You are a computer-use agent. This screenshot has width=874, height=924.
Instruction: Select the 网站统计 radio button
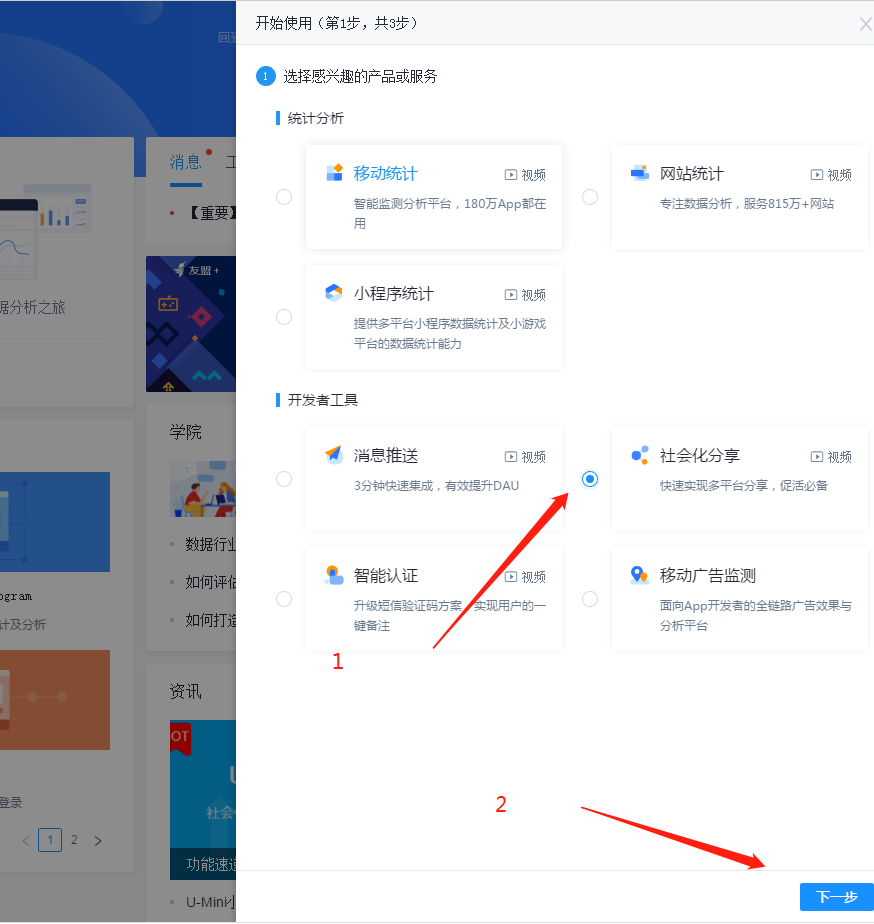point(590,197)
